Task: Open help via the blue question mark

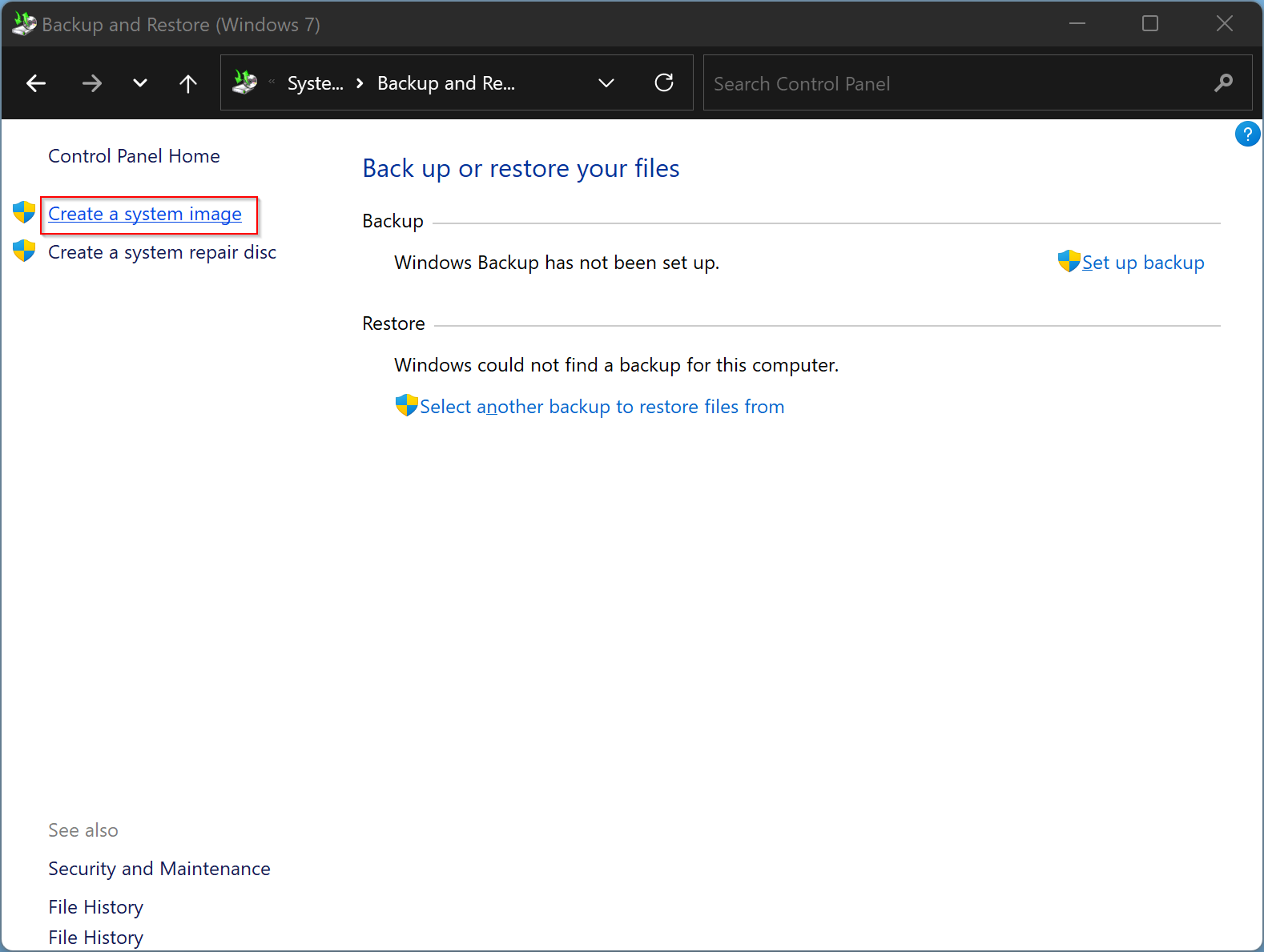Action: click(1247, 134)
